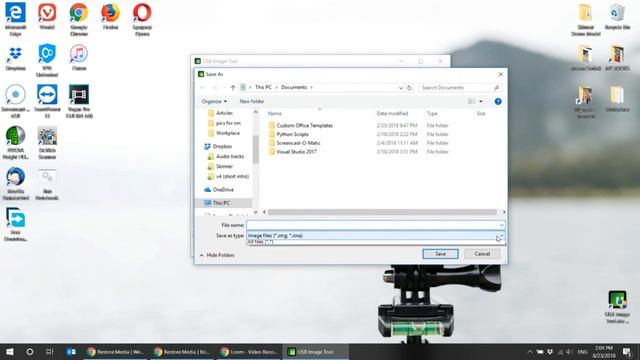Open Cortana search circle on taskbar

(x=30, y=351)
